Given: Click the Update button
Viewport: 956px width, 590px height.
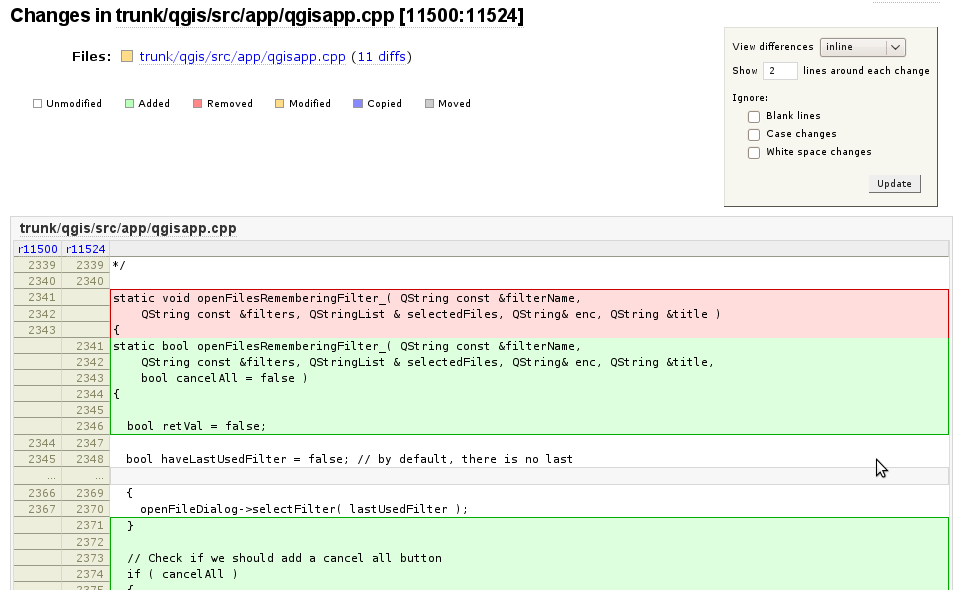Looking at the screenshot, I should pos(894,183).
